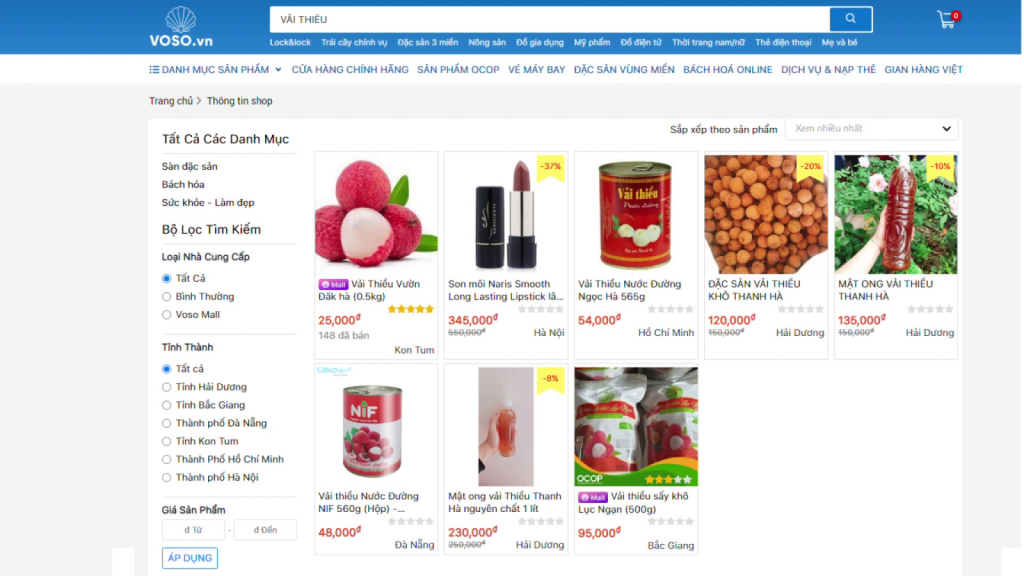Click the search magnifier button

(x=850, y=19)
